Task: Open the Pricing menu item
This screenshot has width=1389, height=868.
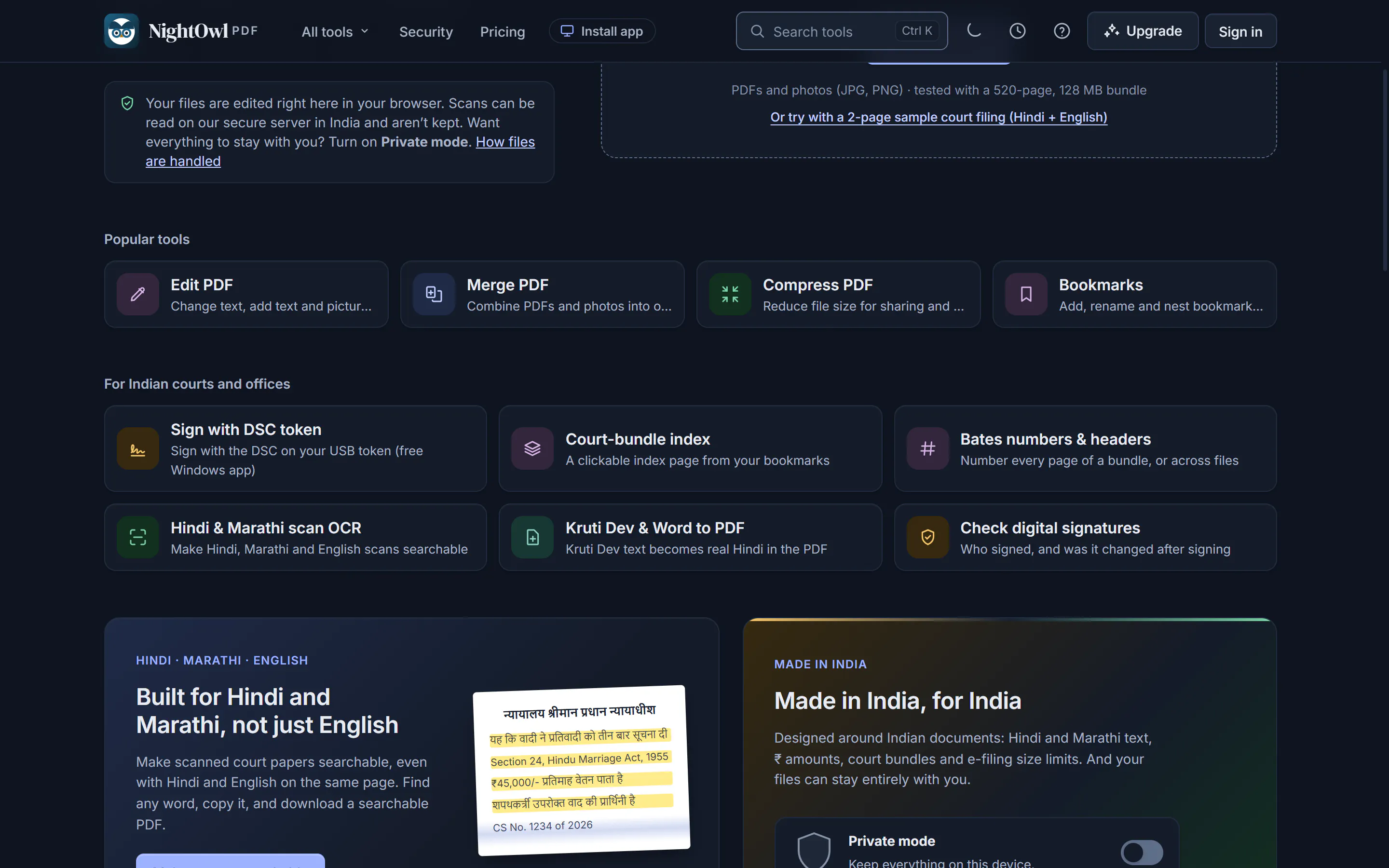Action: tap(502, 31)
